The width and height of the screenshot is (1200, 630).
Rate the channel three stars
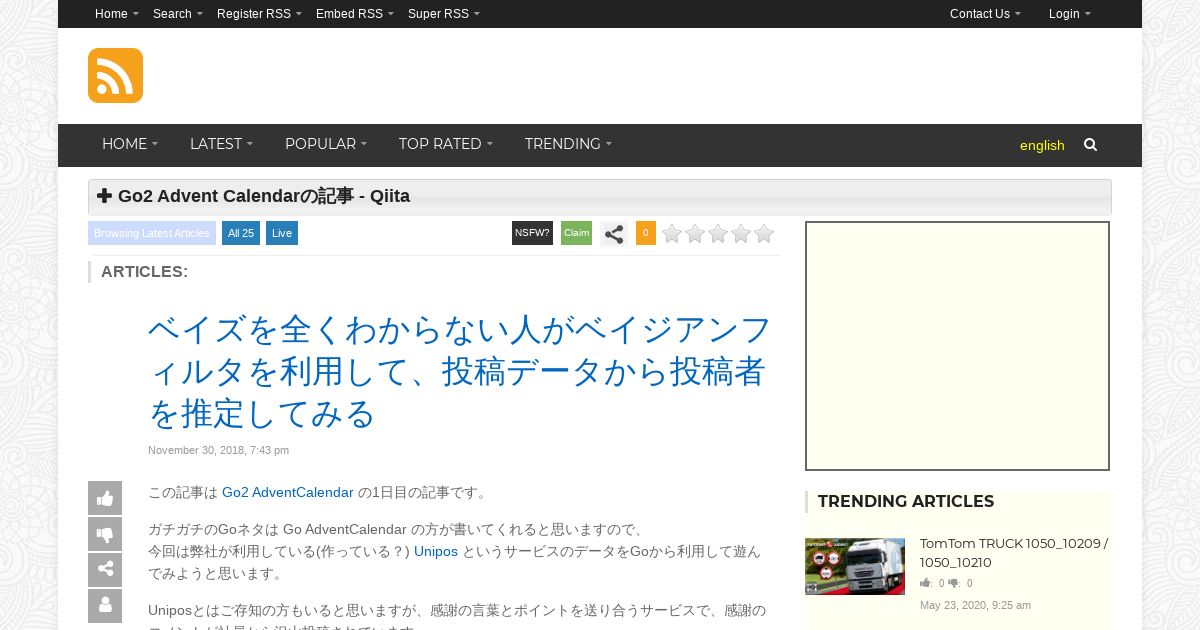718,234
